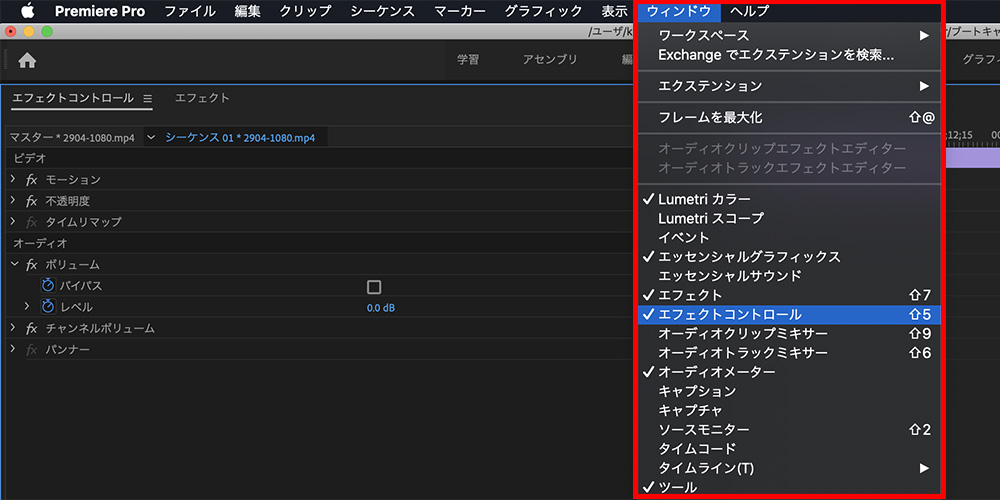Select マスター * 2904-1080.mp4 label
Image resolution: width=1000 pixels, height=500 pixels.
tap(72, 138)
